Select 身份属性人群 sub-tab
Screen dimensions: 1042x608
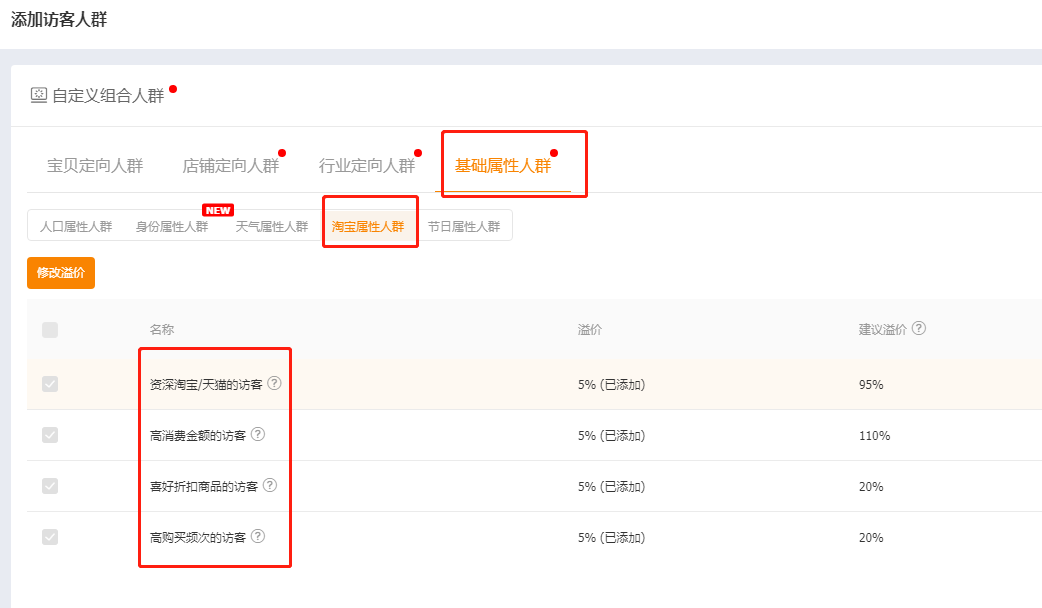click(172, 227)
